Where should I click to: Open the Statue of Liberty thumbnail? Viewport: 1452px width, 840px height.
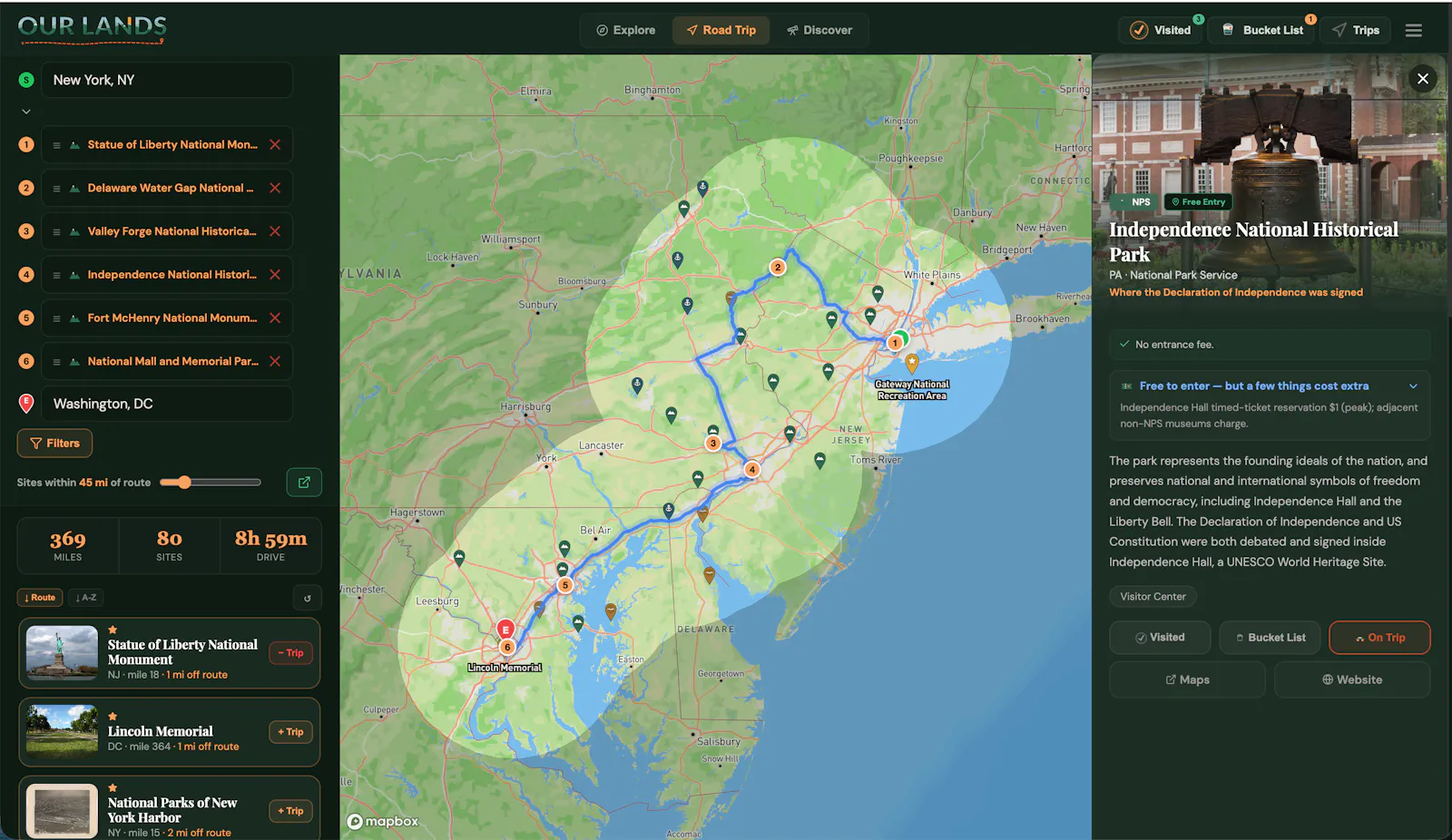point(62,653)
